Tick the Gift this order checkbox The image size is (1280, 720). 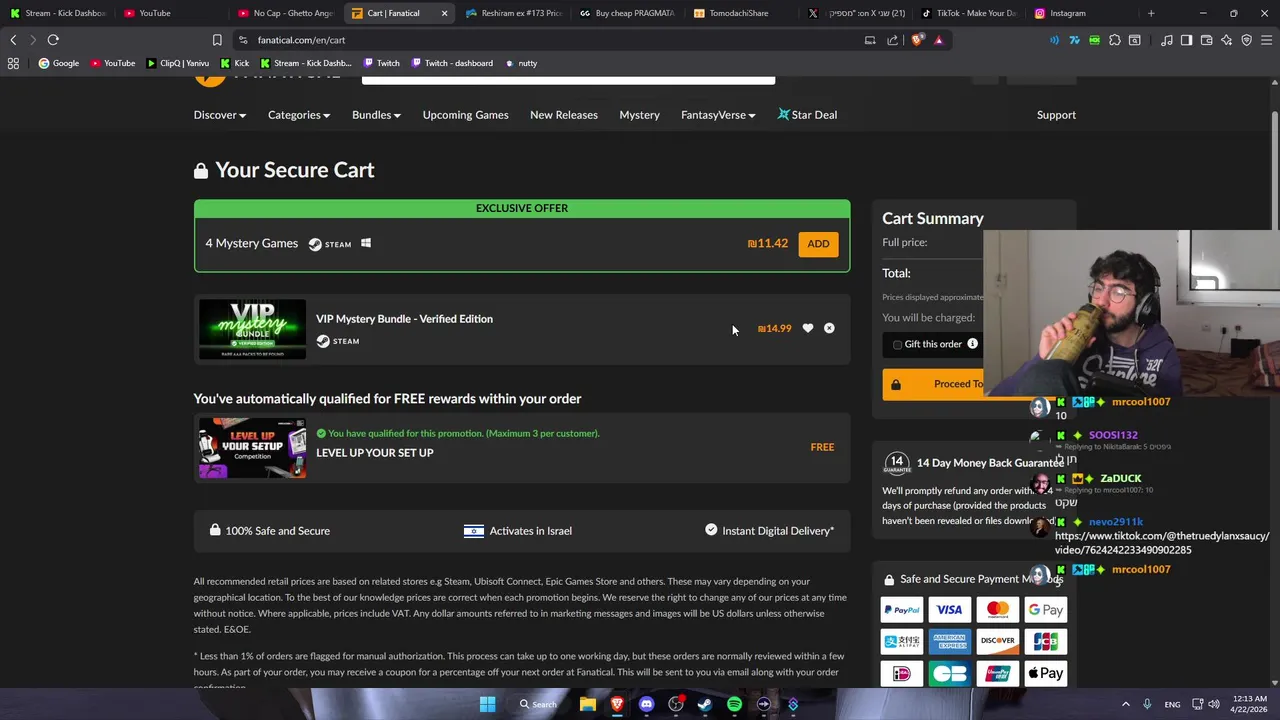tap(897, 344)
